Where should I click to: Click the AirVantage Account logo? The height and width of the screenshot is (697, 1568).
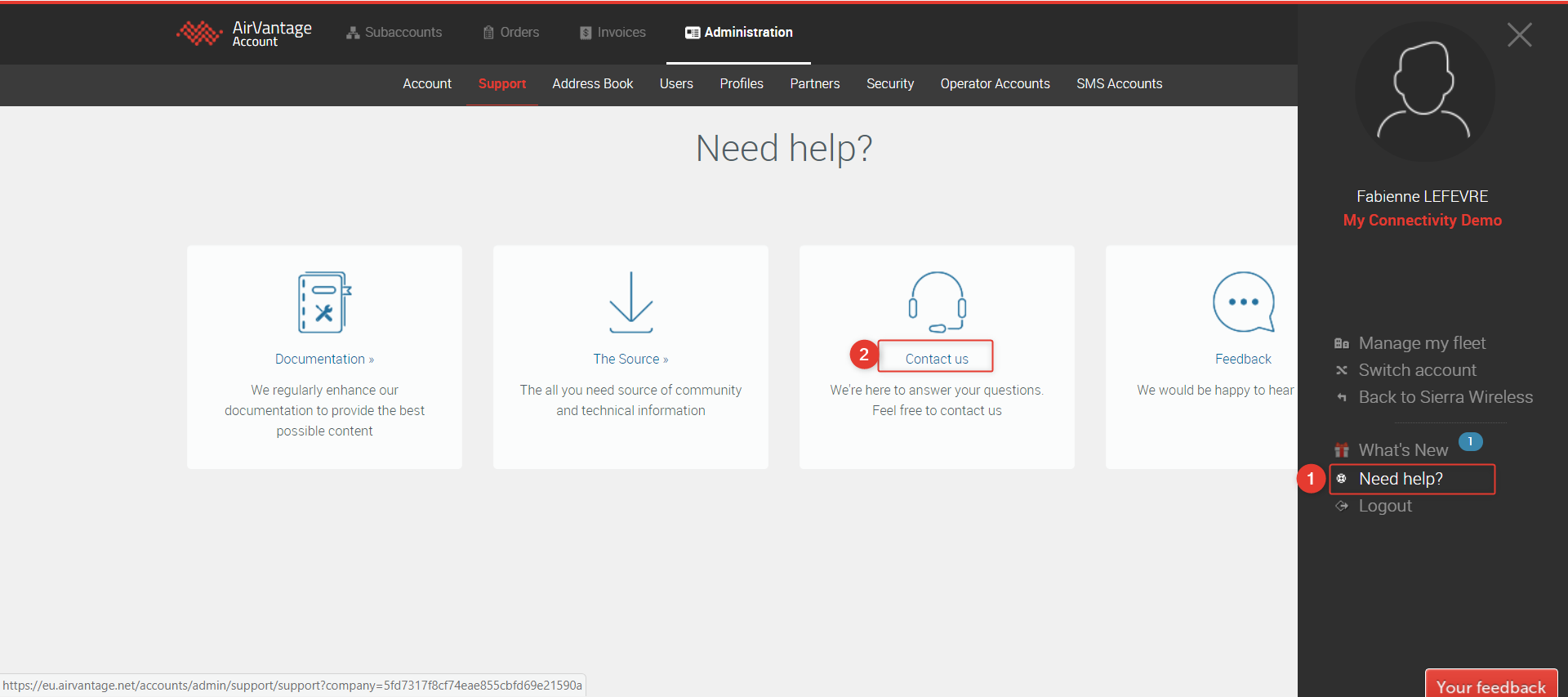pos(244,33)
